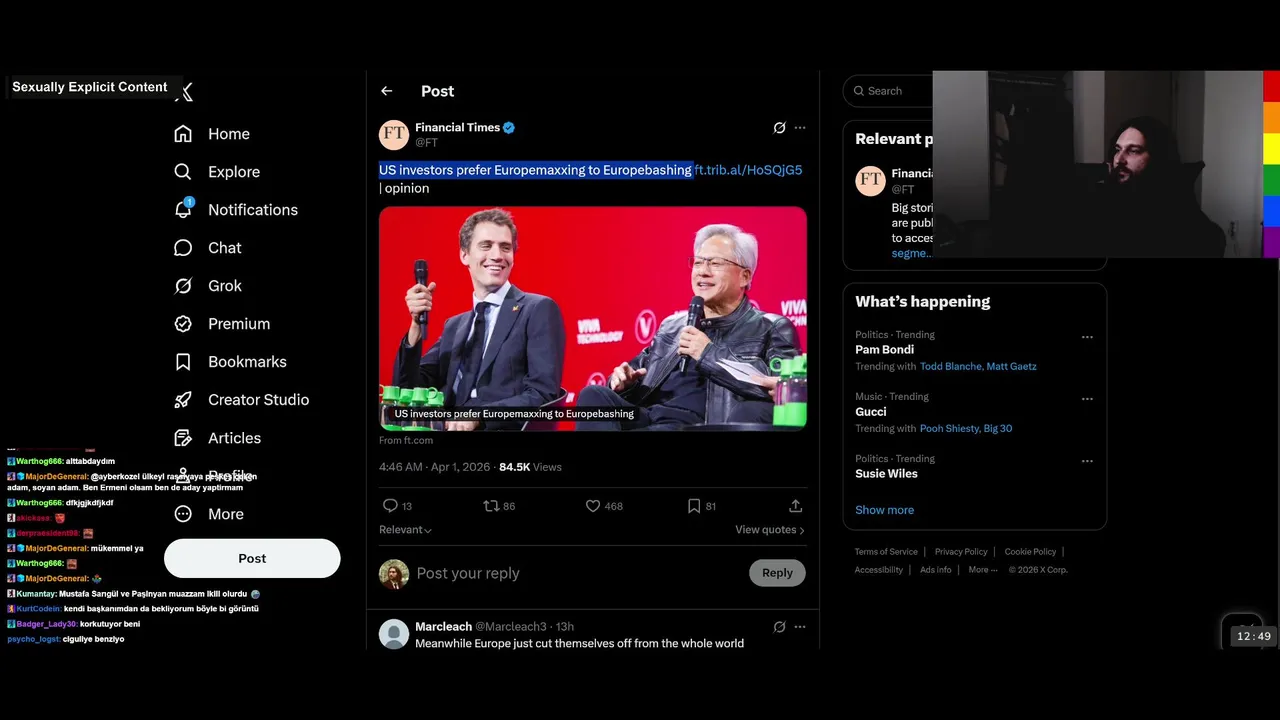Open the Premium badge icon
This screenshot has height=720, width=1280.
pyautogui.click(x=183, y=324)
